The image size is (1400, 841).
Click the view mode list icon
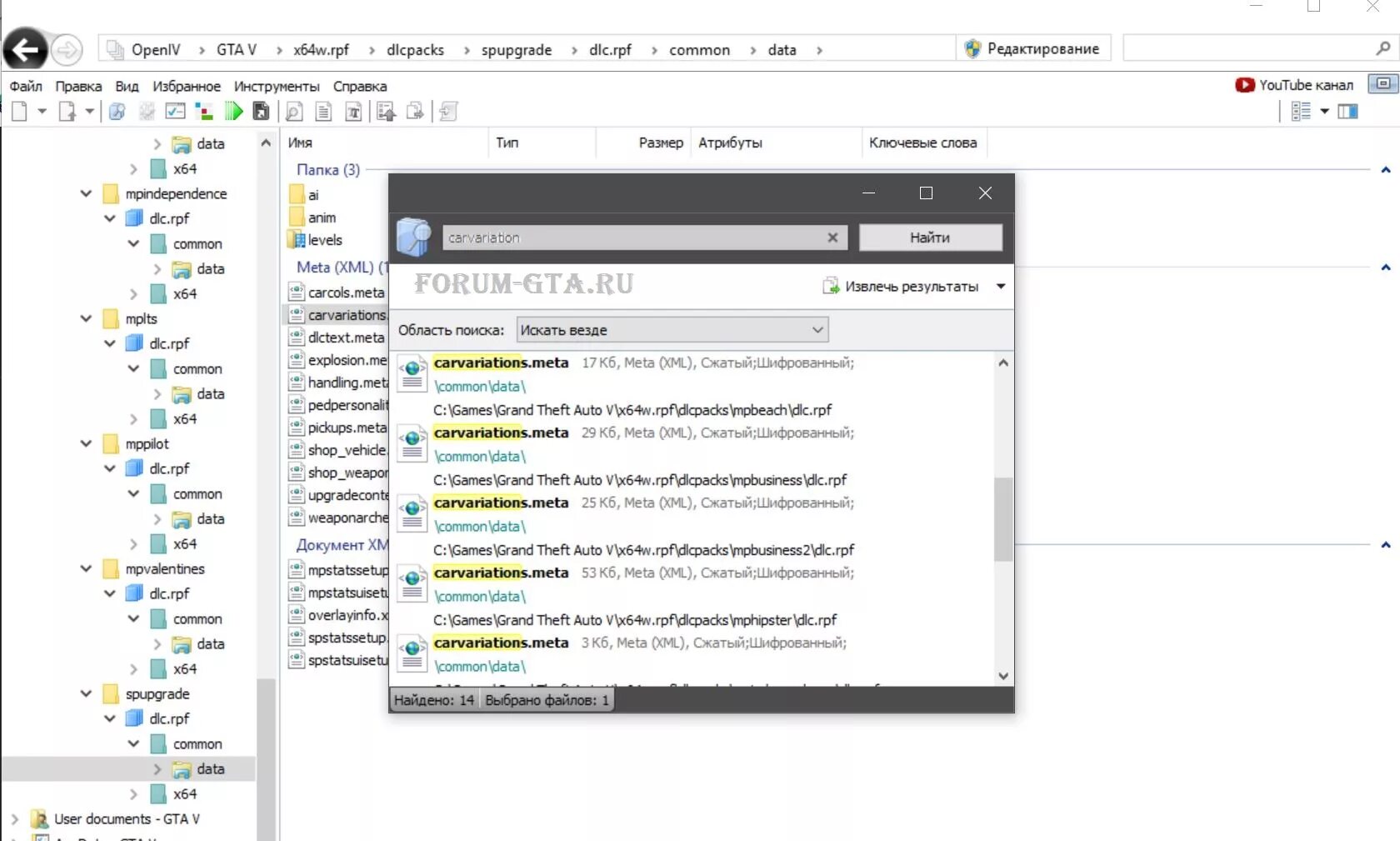click(1301, 111)
